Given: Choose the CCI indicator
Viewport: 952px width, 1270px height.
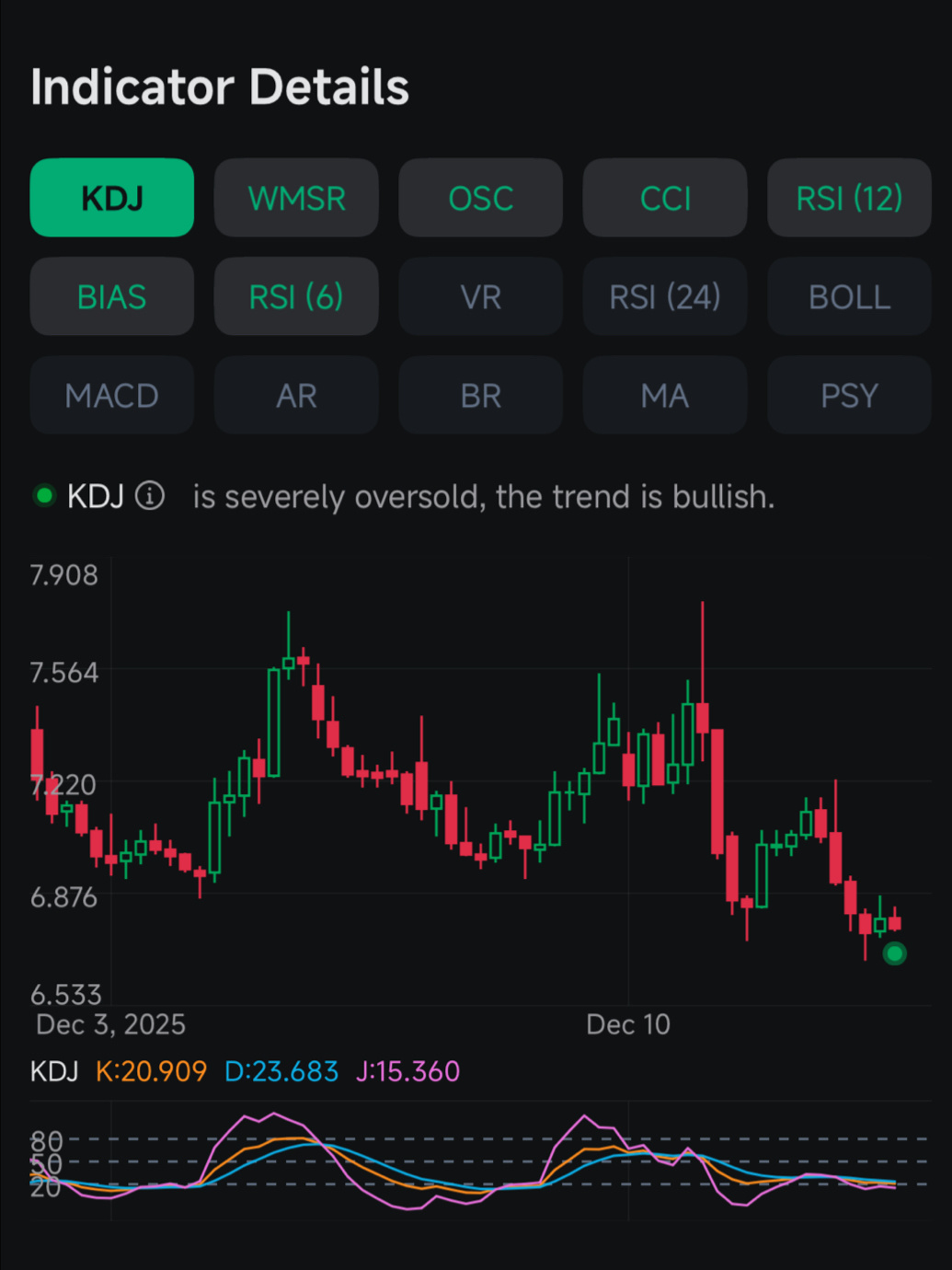Looking at the screenshot, I should (665, 198).
